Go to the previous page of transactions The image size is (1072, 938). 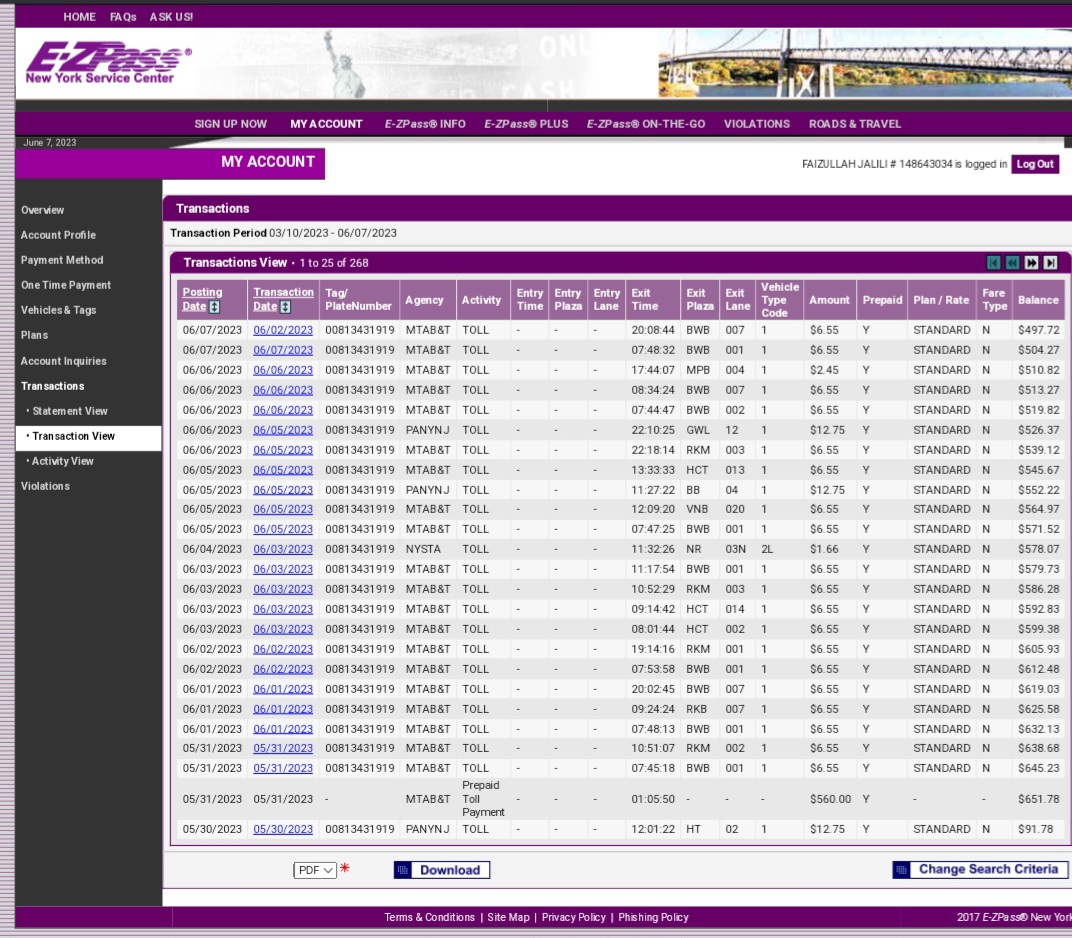coord(1013,263)
